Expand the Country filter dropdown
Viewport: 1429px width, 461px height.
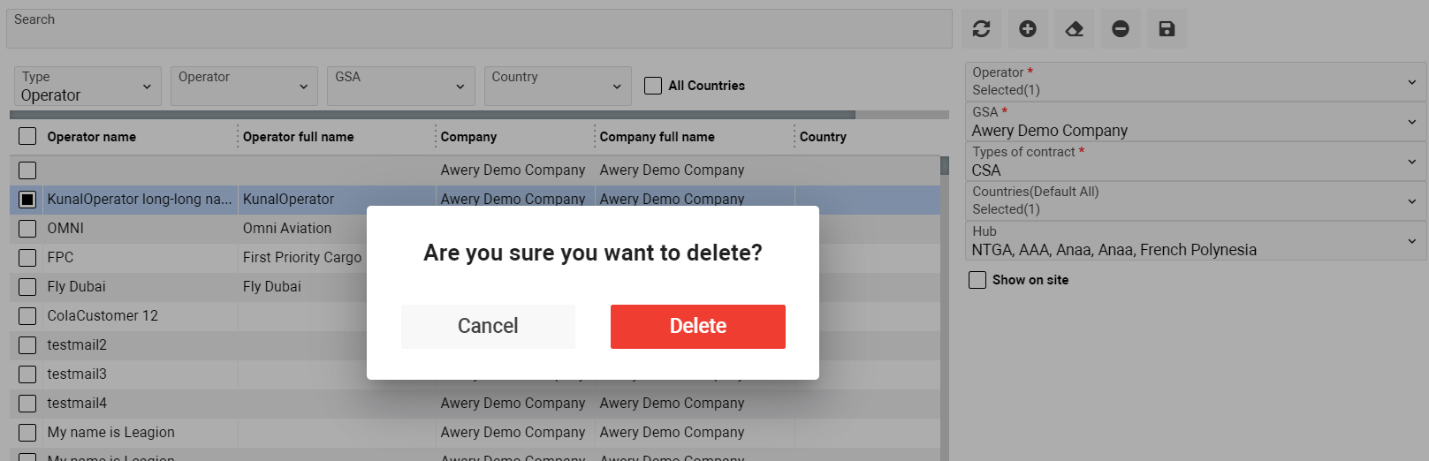(x=556, y=87)
